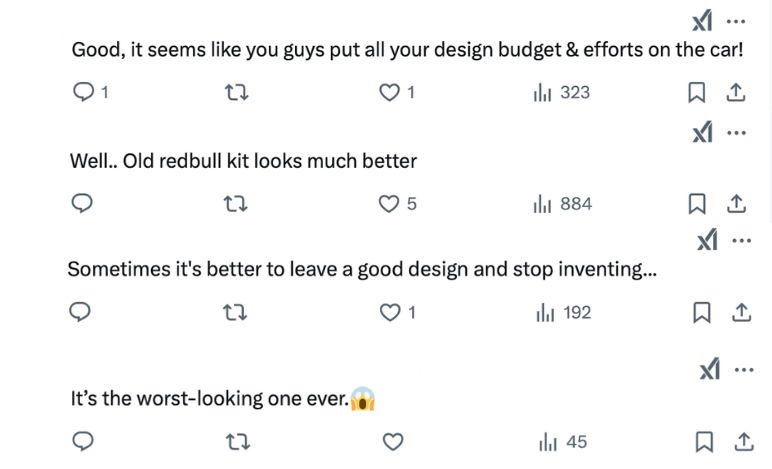The height and width of the screenshot is (469, 772).
Task: Open three-dot menu on 'stop inventing' tweet
Action: pyautogui.click(x=741, y=241)
